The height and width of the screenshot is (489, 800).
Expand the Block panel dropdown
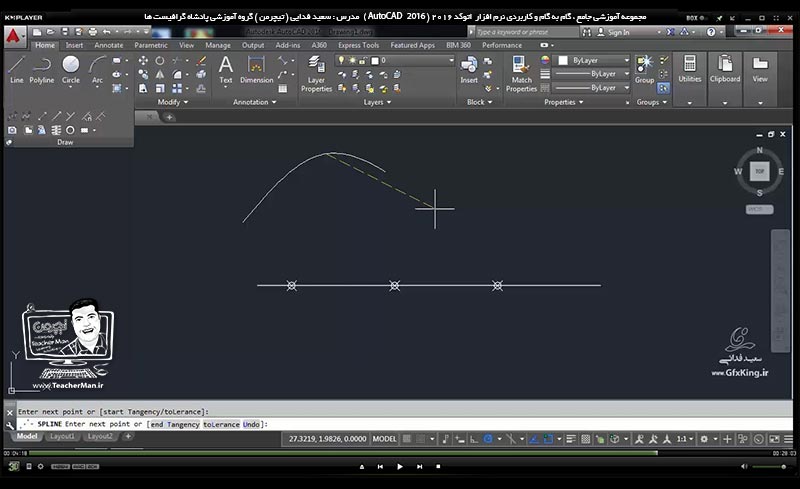(480, 102)
